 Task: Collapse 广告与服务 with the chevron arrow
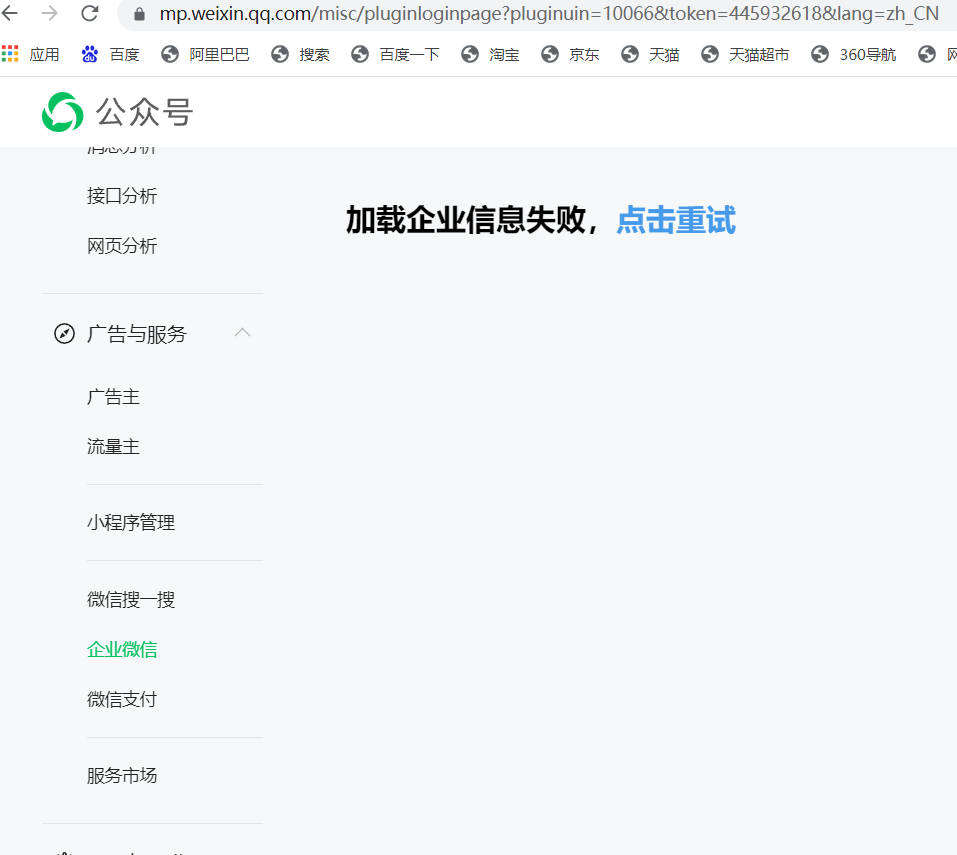(242, 333)
